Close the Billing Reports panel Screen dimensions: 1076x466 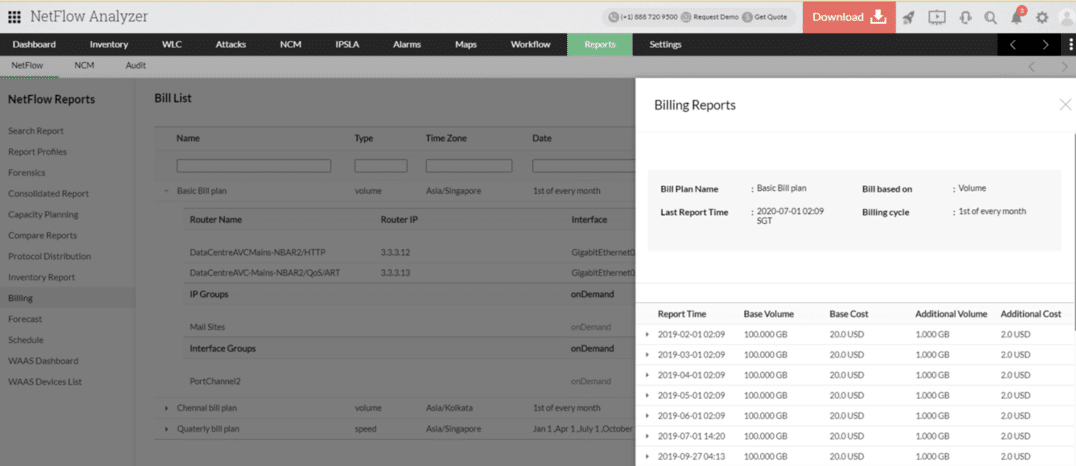[1065, 105]
